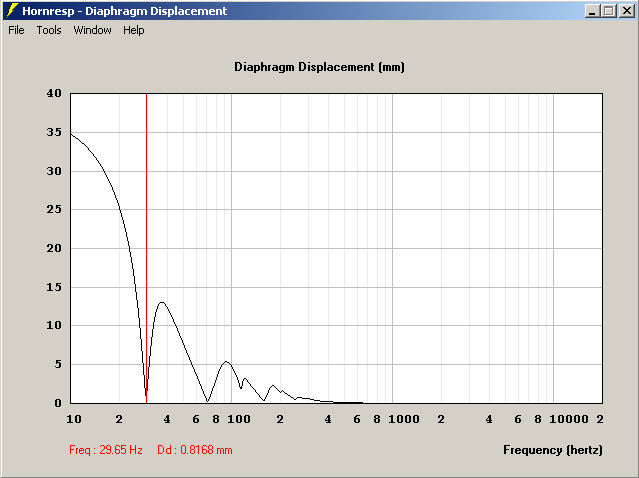Open the Tools menu
639x478 pixels.
point(49,30)
